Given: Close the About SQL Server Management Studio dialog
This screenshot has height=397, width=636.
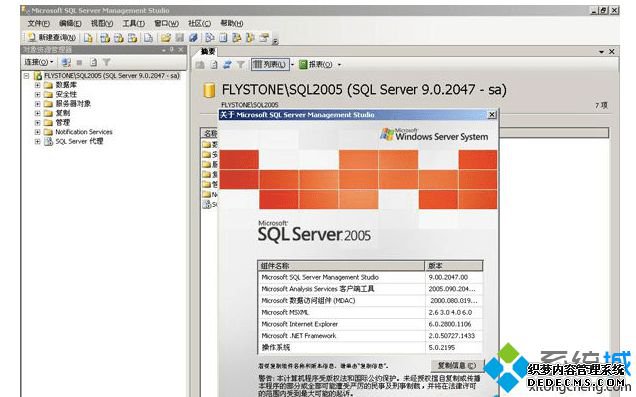Looking at the screenshot, I should 492,115.
